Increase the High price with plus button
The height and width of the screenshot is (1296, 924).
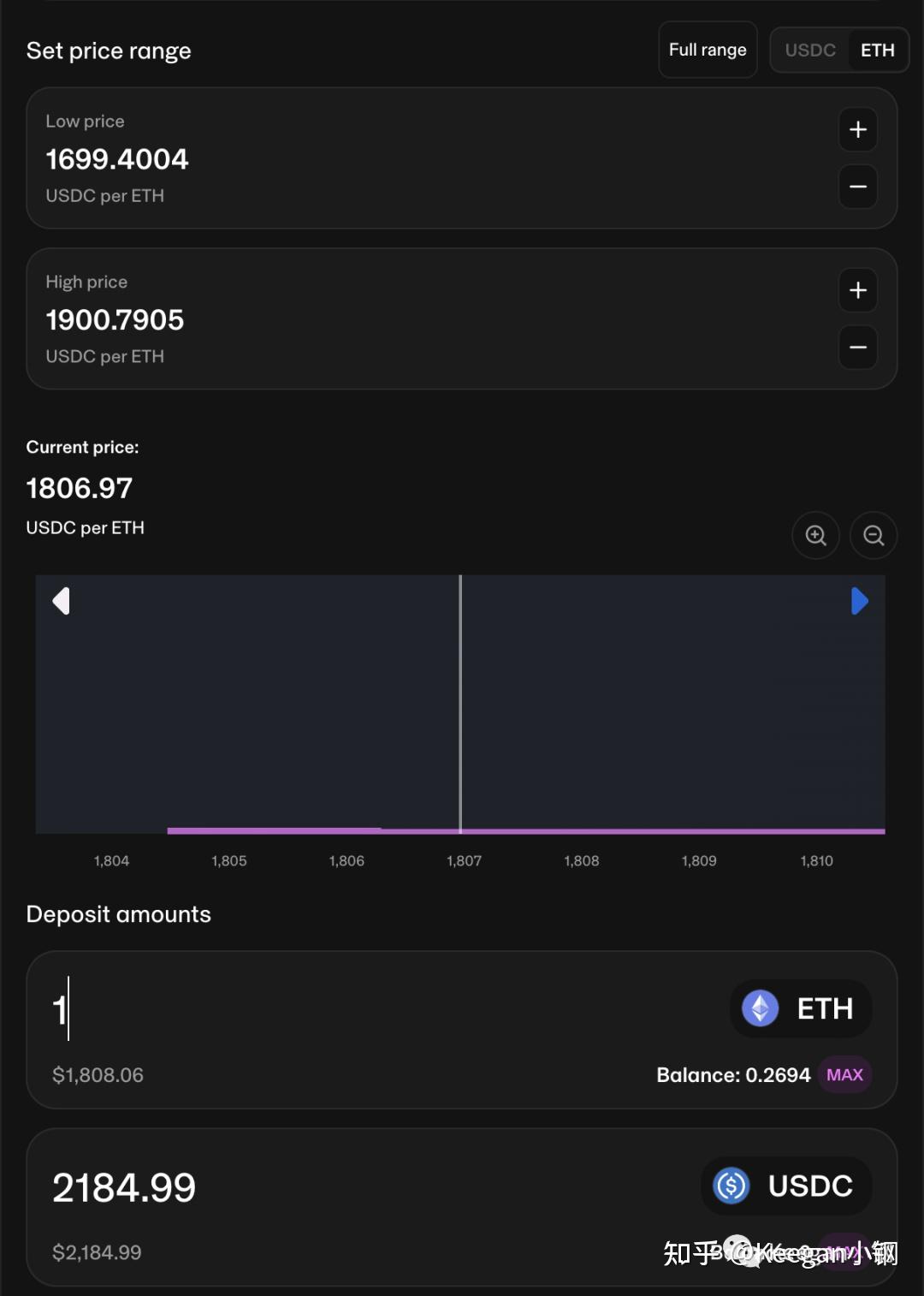pos(858,291)
